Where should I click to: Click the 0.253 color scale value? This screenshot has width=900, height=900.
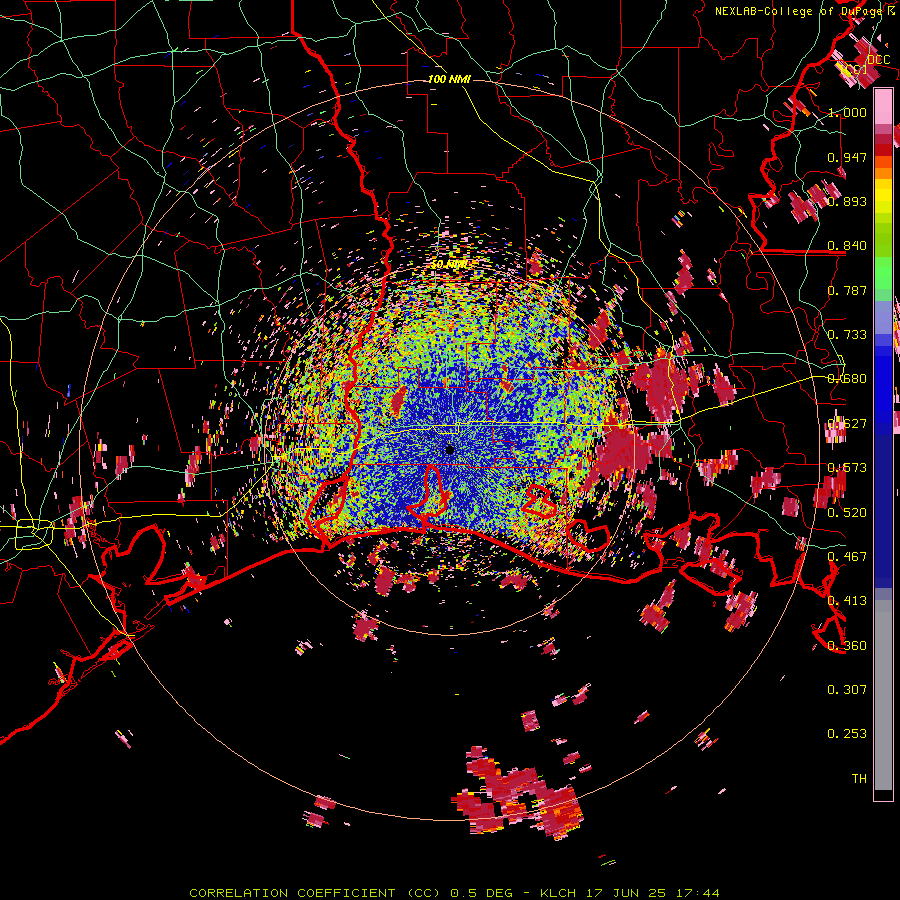point(847,734)
